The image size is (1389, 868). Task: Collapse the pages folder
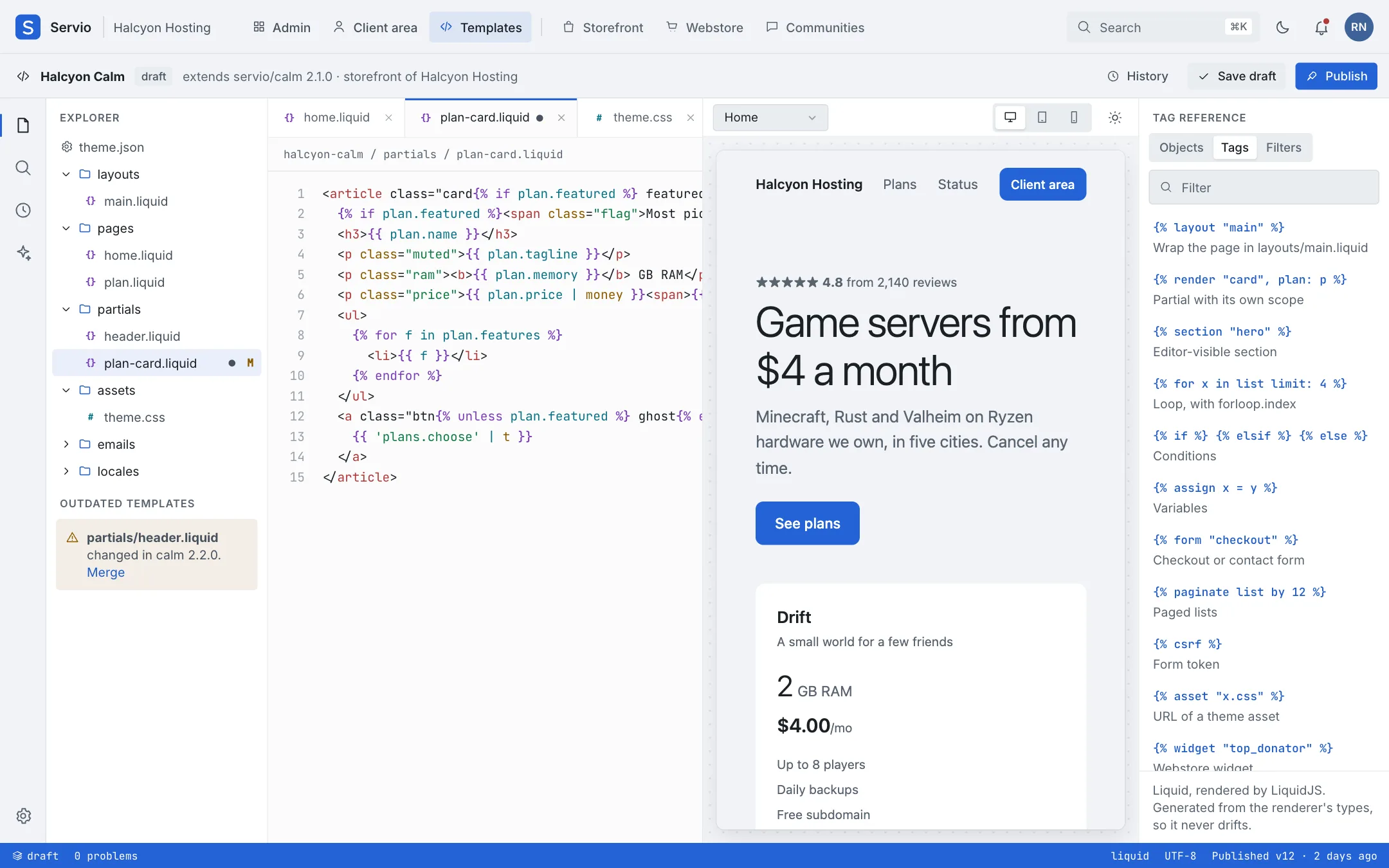coord(66,228)
